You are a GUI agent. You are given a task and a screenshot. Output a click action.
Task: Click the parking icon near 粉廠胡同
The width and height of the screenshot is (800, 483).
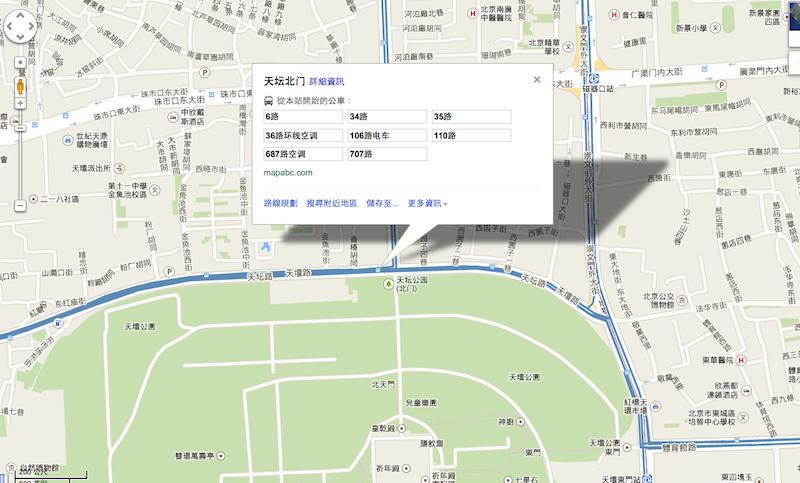pyautogui.click(x=169, y=272)
